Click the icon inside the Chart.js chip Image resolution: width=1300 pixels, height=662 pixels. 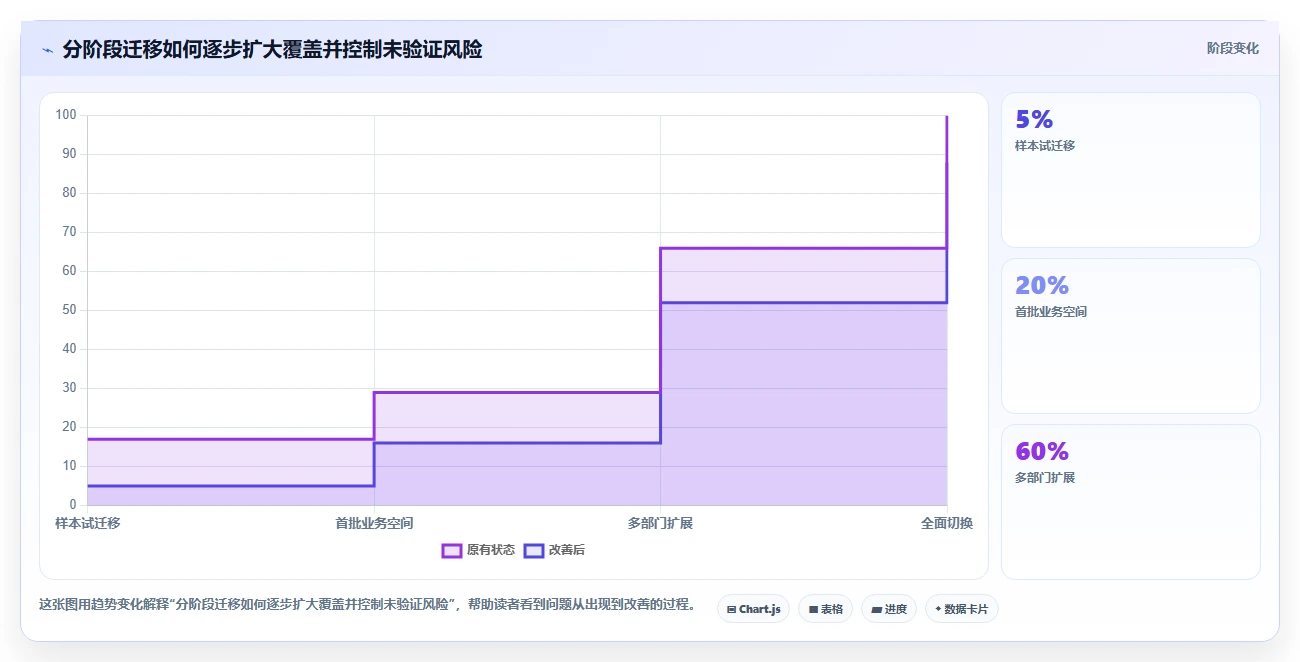point(731,609)
